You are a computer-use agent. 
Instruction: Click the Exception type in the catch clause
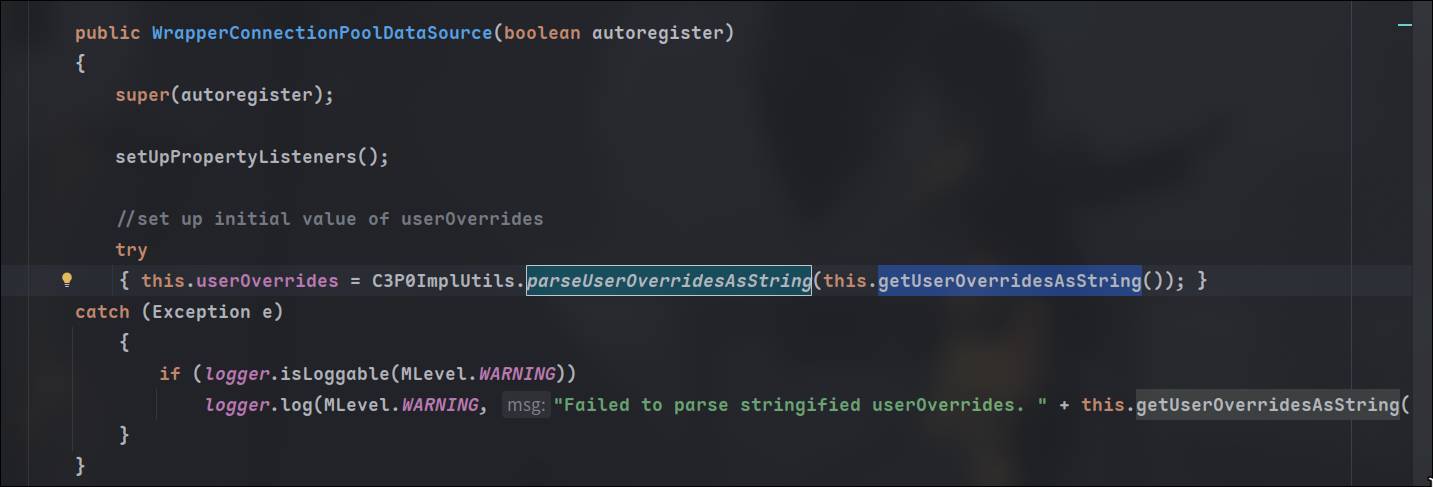pyautogui.click(x=196, y=312)
